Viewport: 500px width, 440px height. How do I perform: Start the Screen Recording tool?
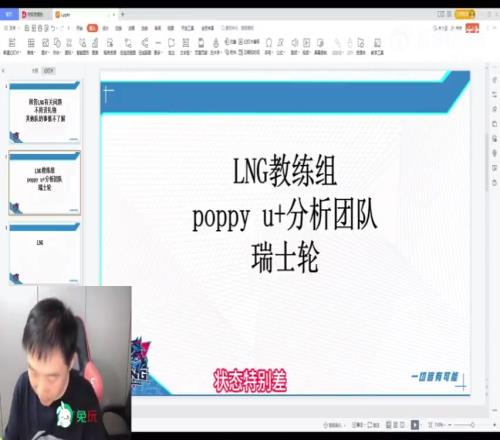320,43
